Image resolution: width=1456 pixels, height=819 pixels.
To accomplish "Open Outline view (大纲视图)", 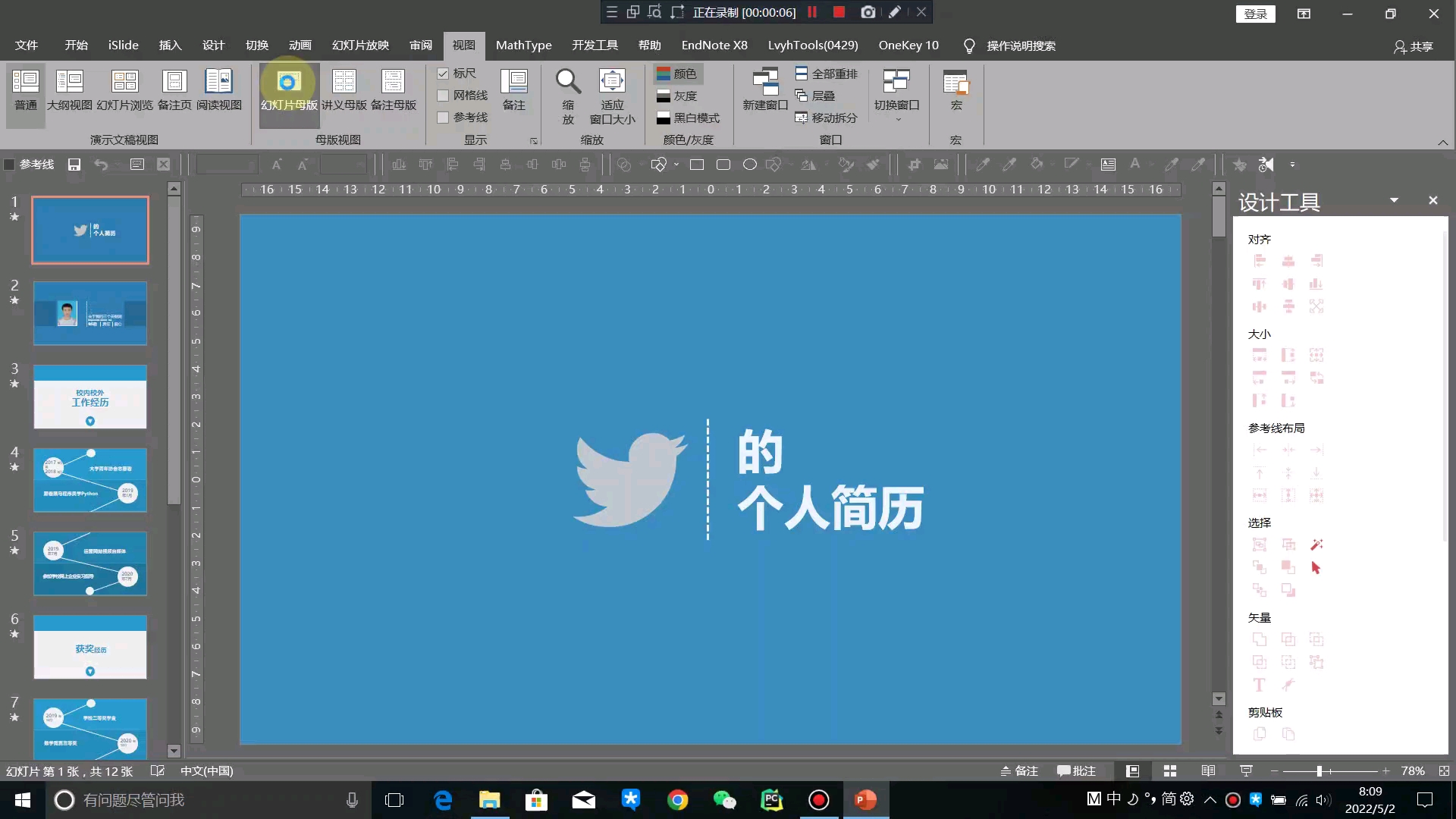I will pyautogui.click(x=69, y=90).
